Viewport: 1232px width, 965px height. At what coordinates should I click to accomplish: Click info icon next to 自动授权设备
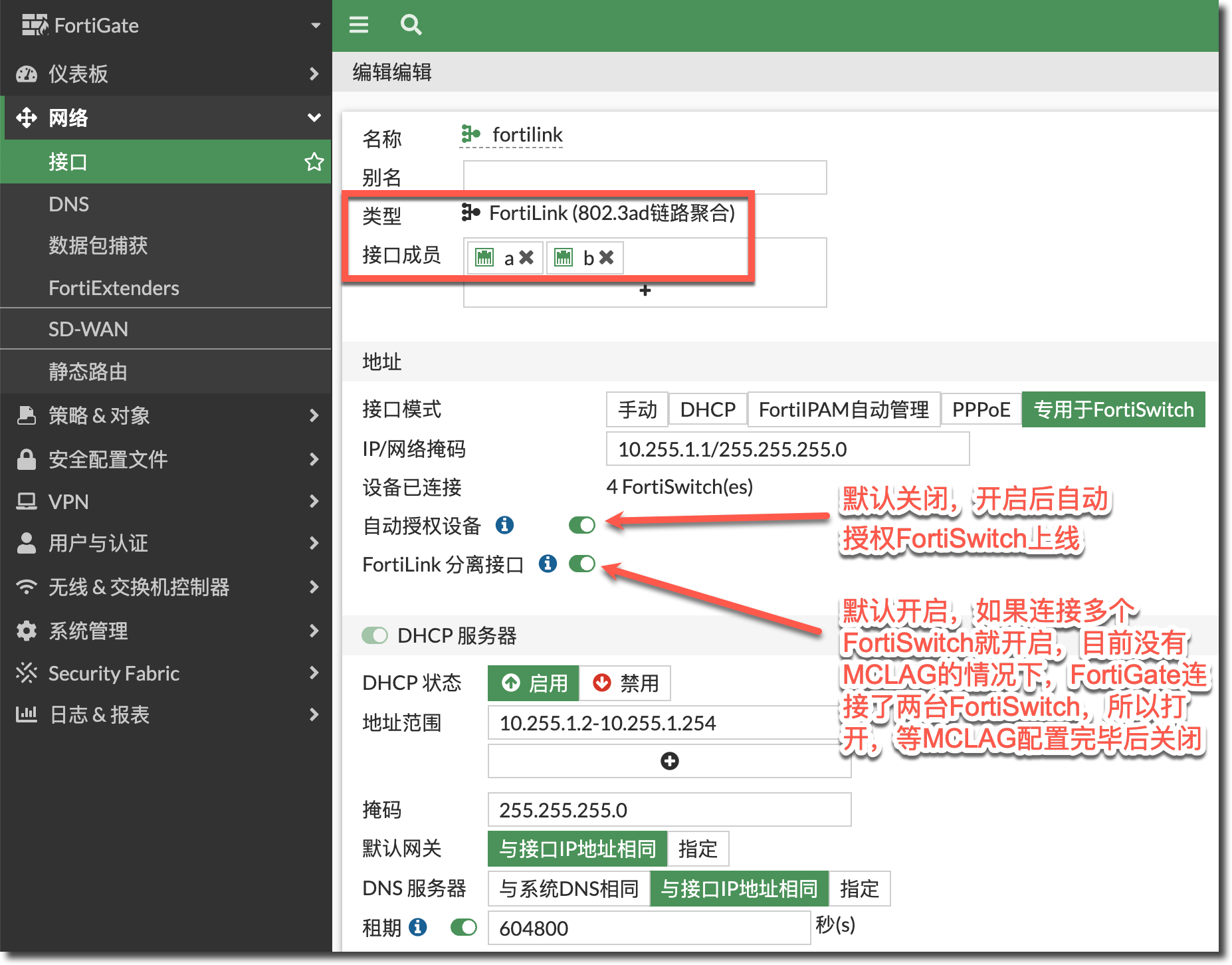coord(504,525)
